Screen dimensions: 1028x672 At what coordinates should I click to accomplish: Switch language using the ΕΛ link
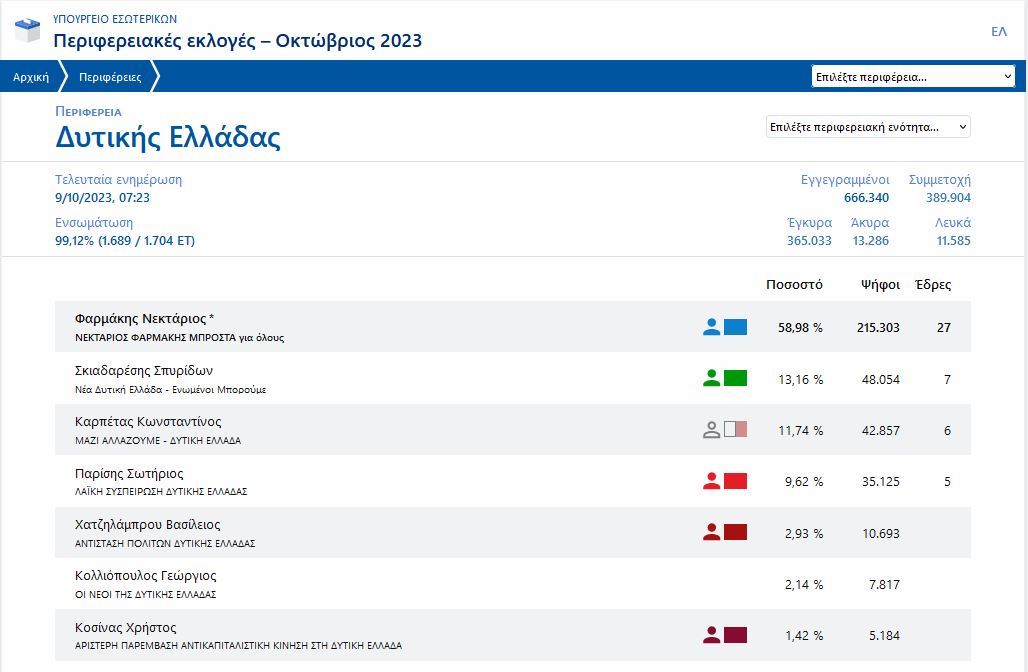(x=998, y=32)
